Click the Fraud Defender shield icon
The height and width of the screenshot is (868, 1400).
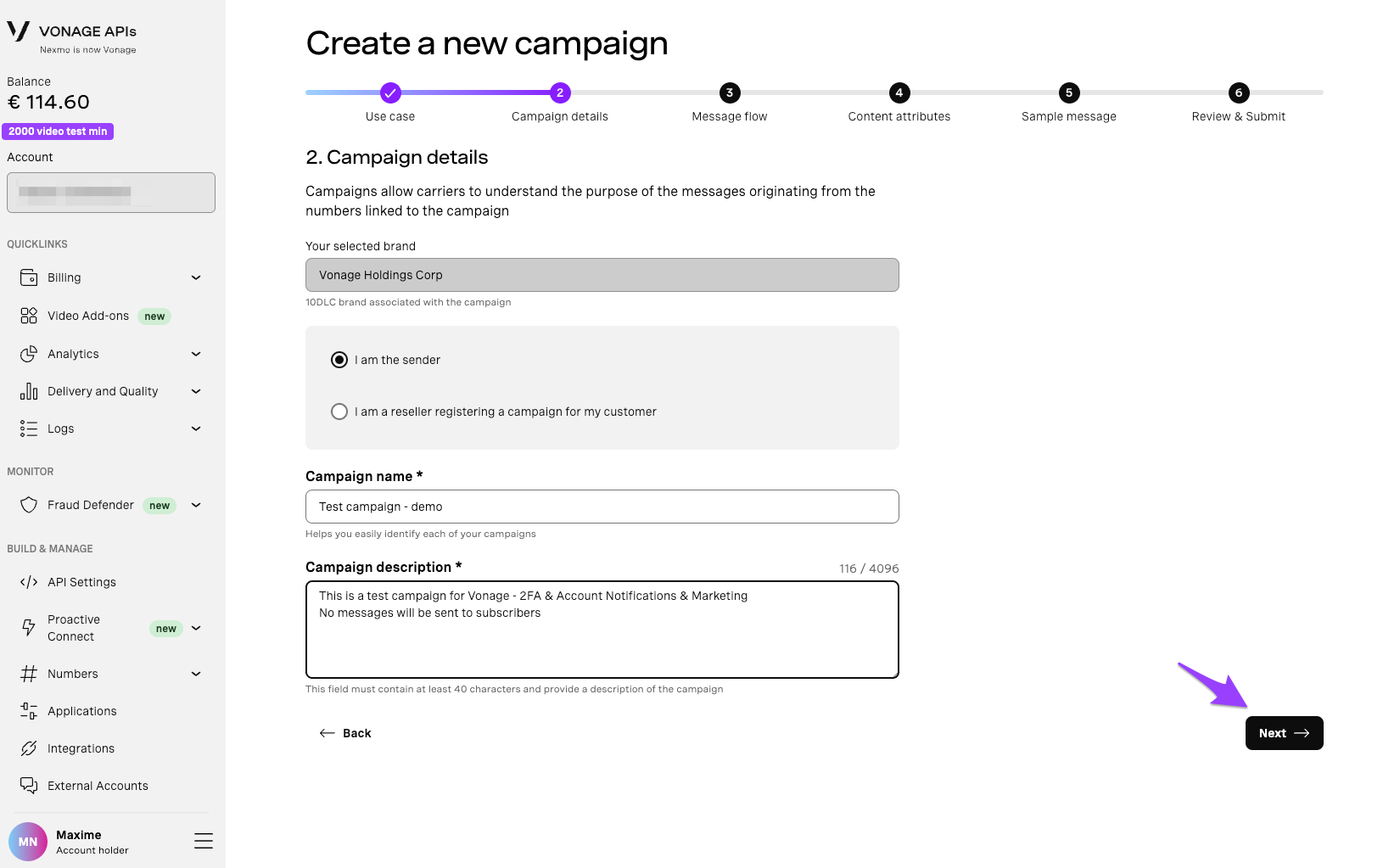click(29, 505)
